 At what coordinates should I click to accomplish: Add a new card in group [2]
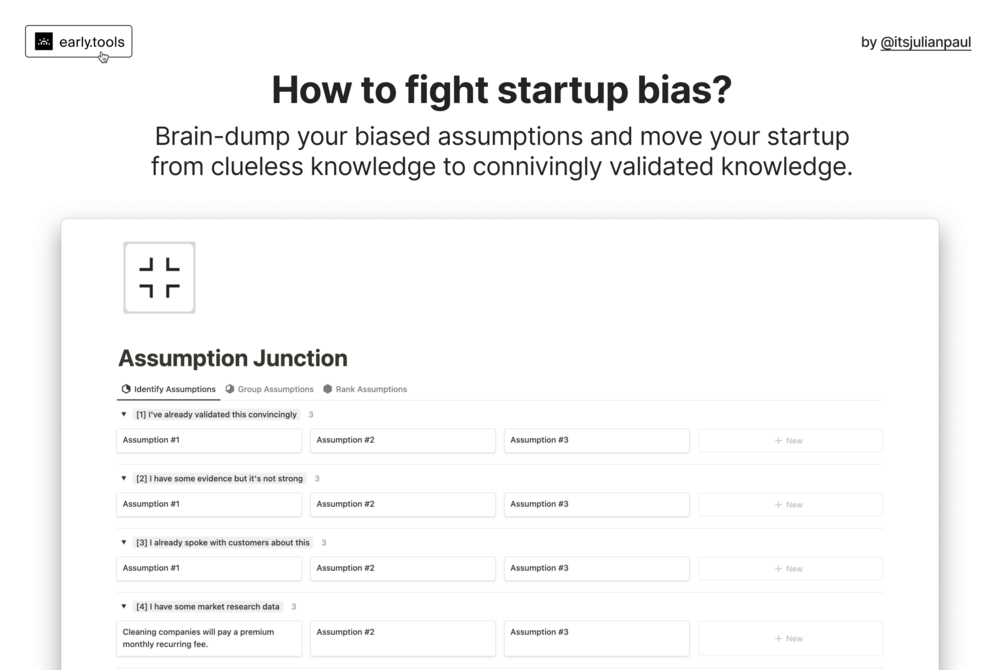pos(789,504)
